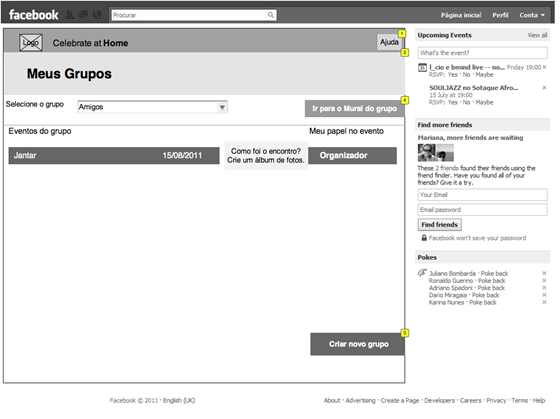Viewport: 560px width, 419px height.
Task: Go to Página inicial
Action: 461,15
